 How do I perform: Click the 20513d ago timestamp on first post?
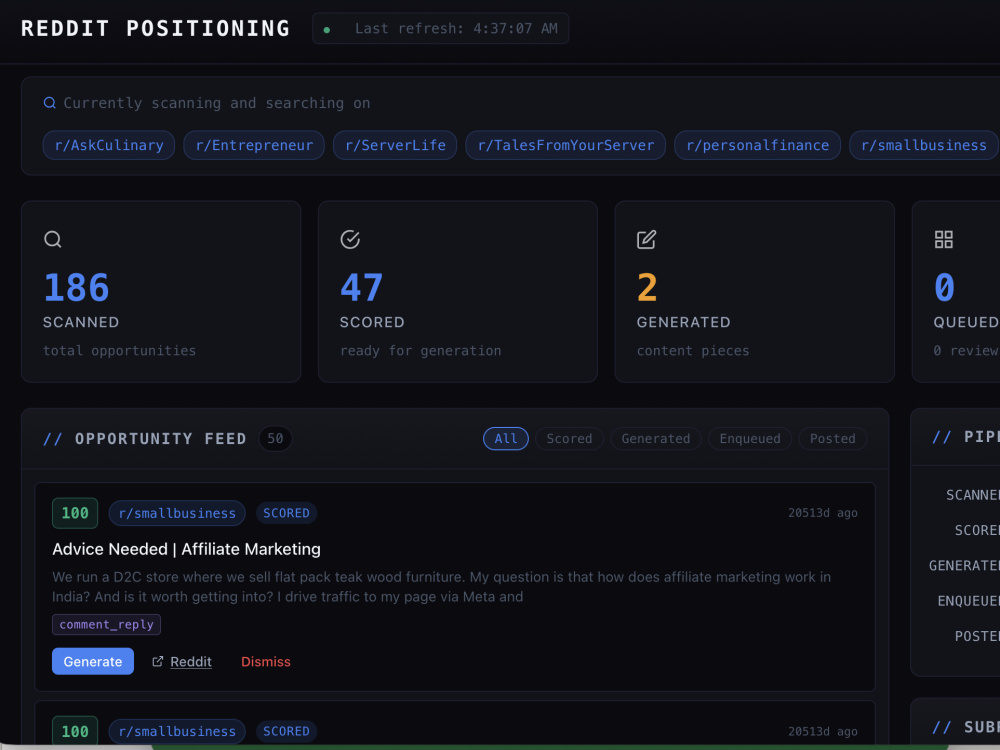[x=823, y=513]
